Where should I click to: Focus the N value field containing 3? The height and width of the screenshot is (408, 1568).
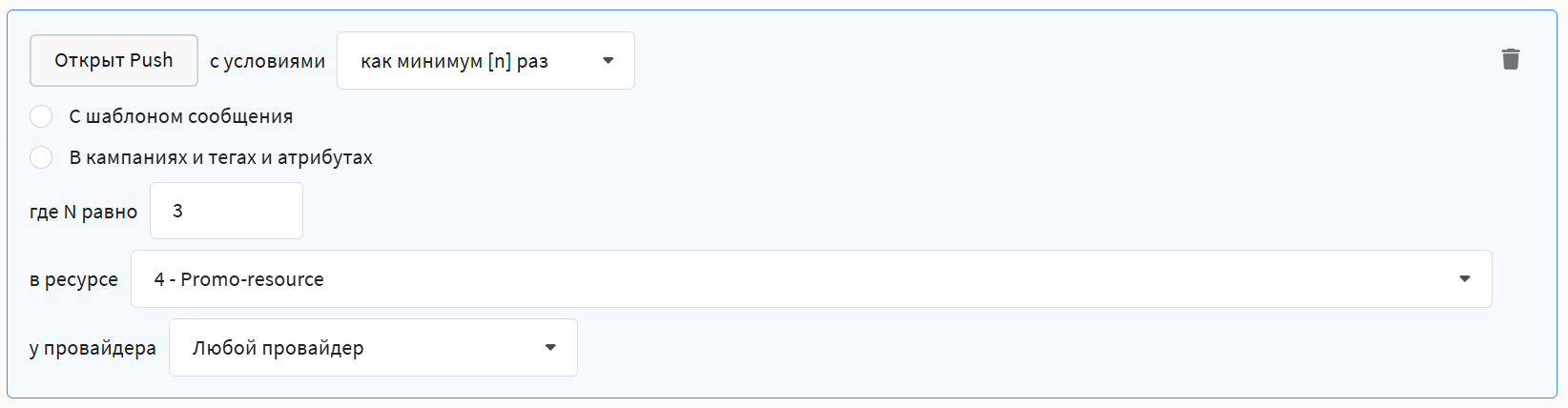[x=226, y=211]
